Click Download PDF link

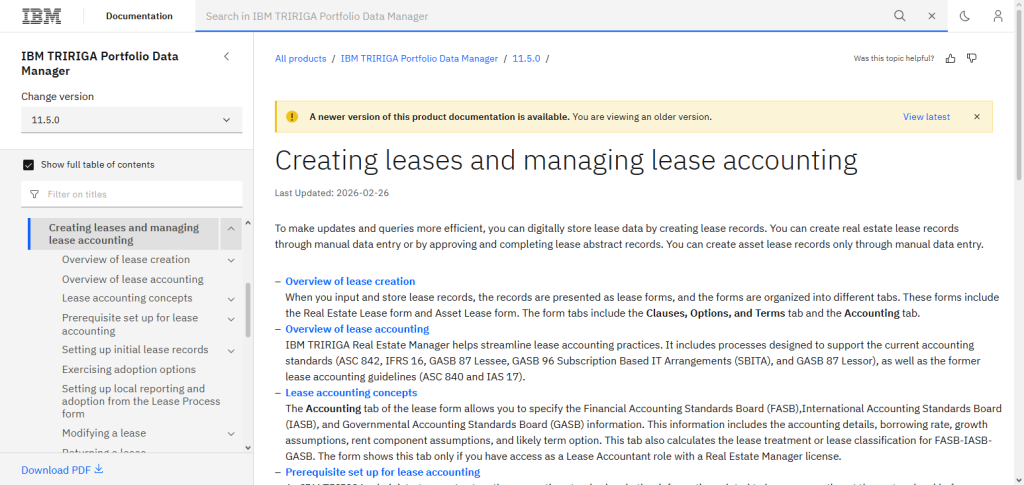[x=62, y=470]
